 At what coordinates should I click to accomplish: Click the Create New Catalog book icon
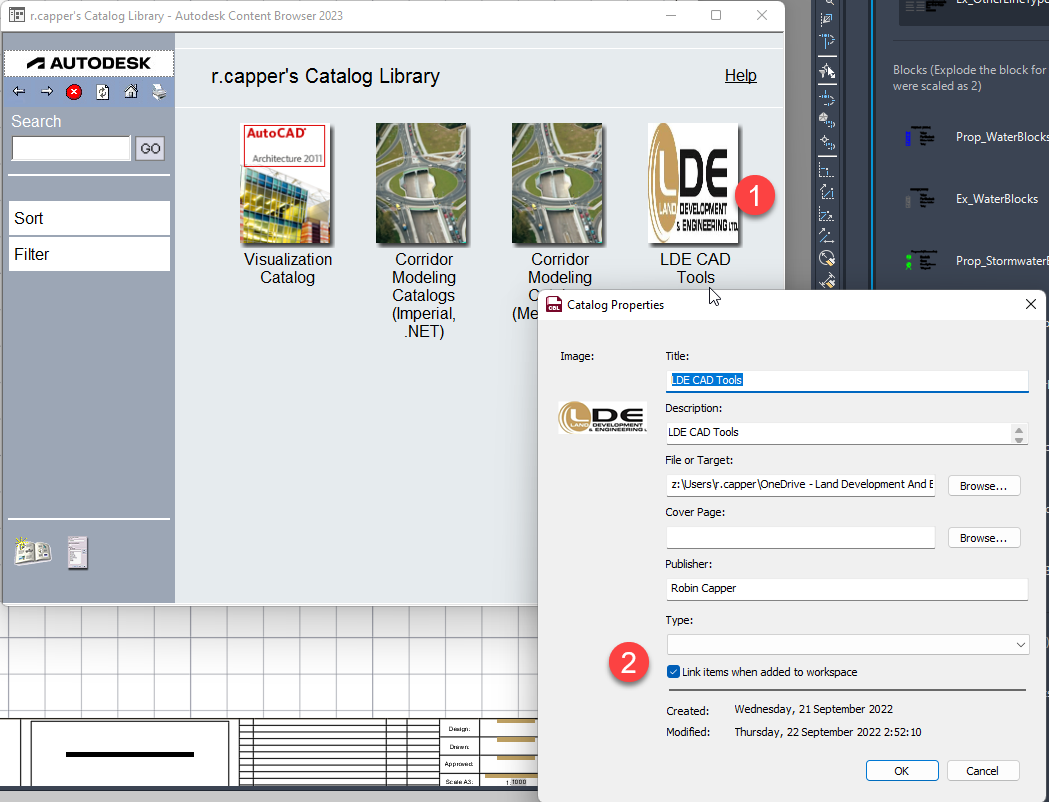tap(32, 551)
